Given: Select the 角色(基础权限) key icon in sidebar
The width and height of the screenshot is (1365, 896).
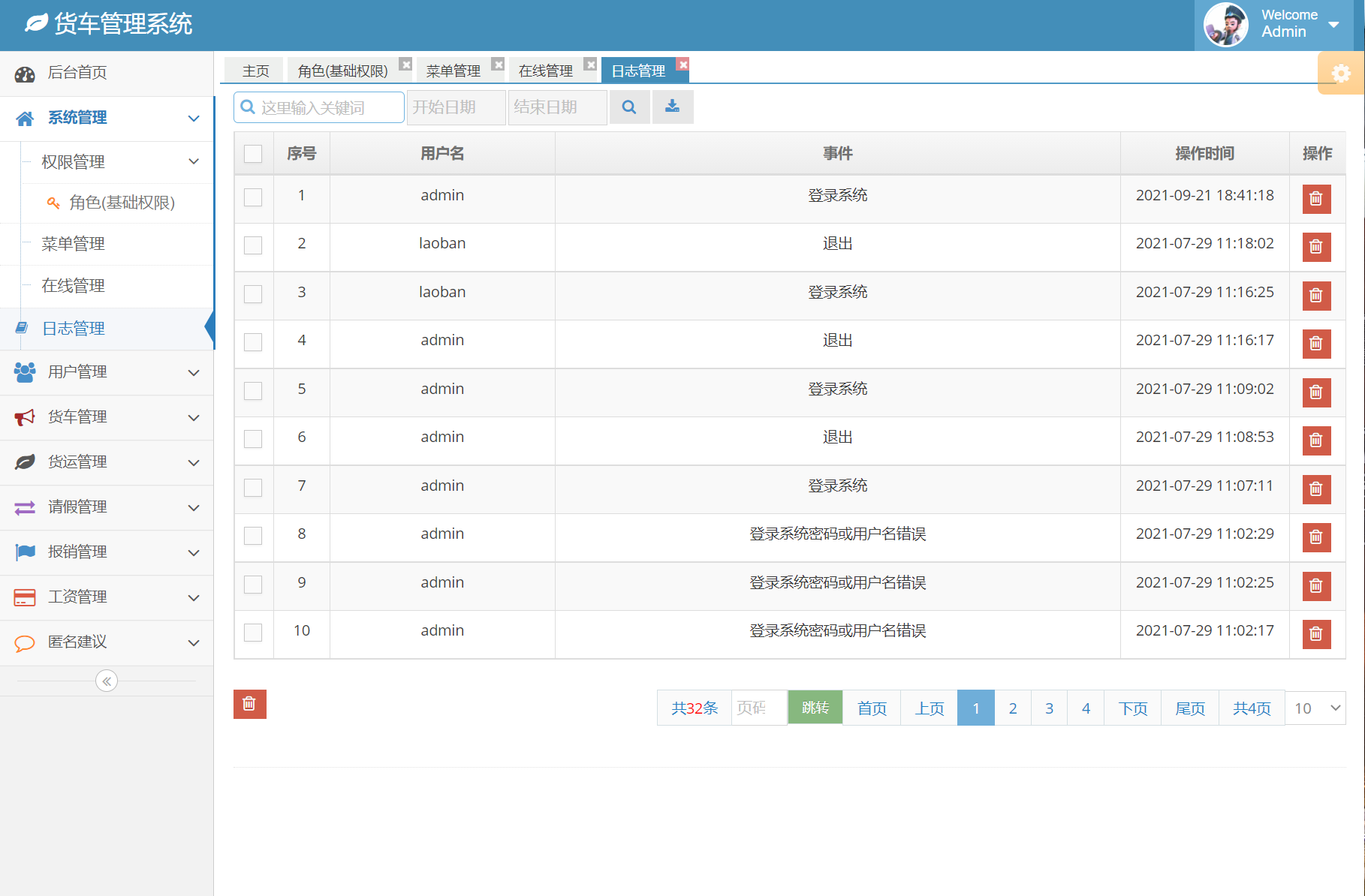Looking at the screenshot, I should click(53, 203).
